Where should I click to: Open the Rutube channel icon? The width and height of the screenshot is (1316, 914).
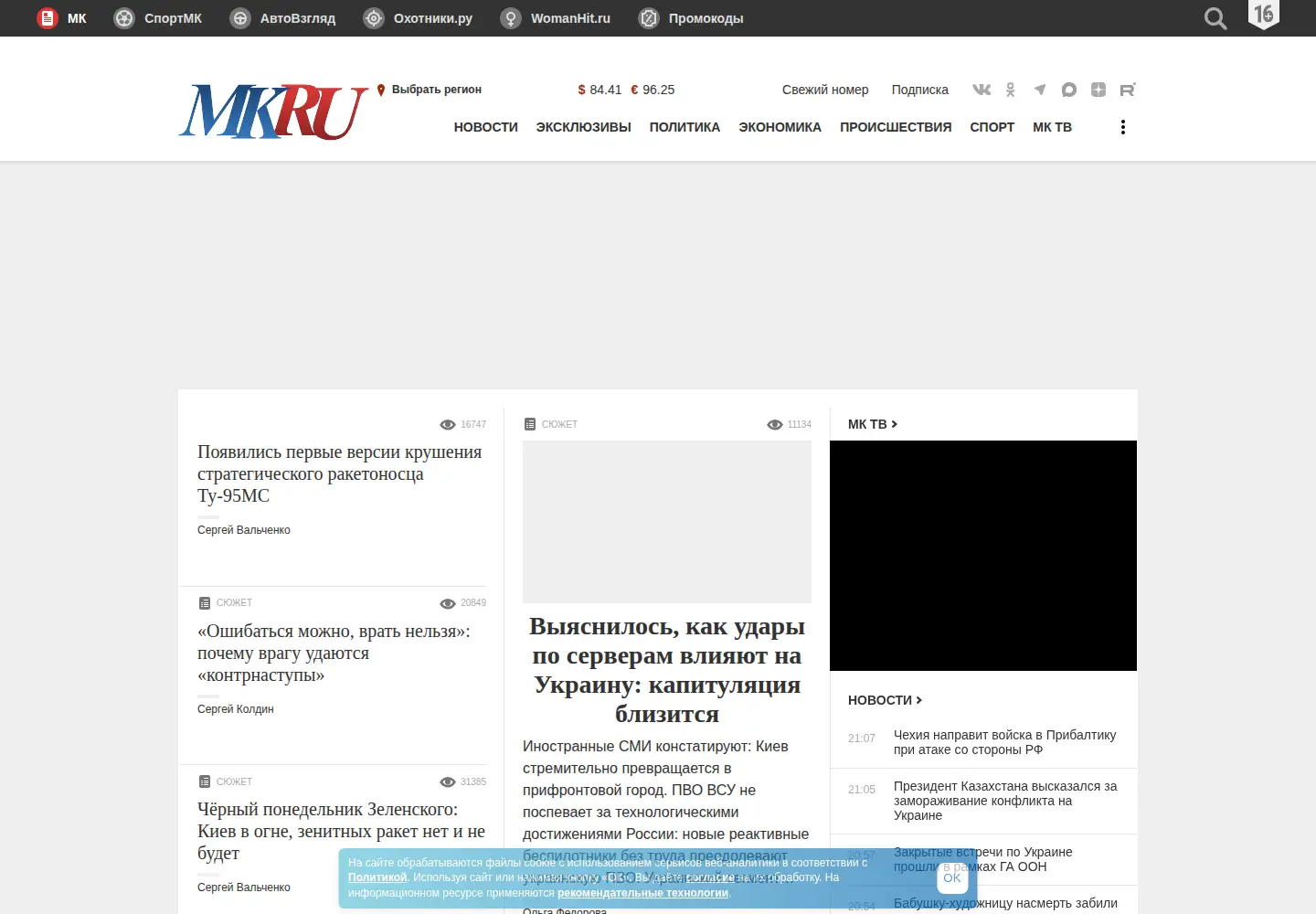[1128, 90]
